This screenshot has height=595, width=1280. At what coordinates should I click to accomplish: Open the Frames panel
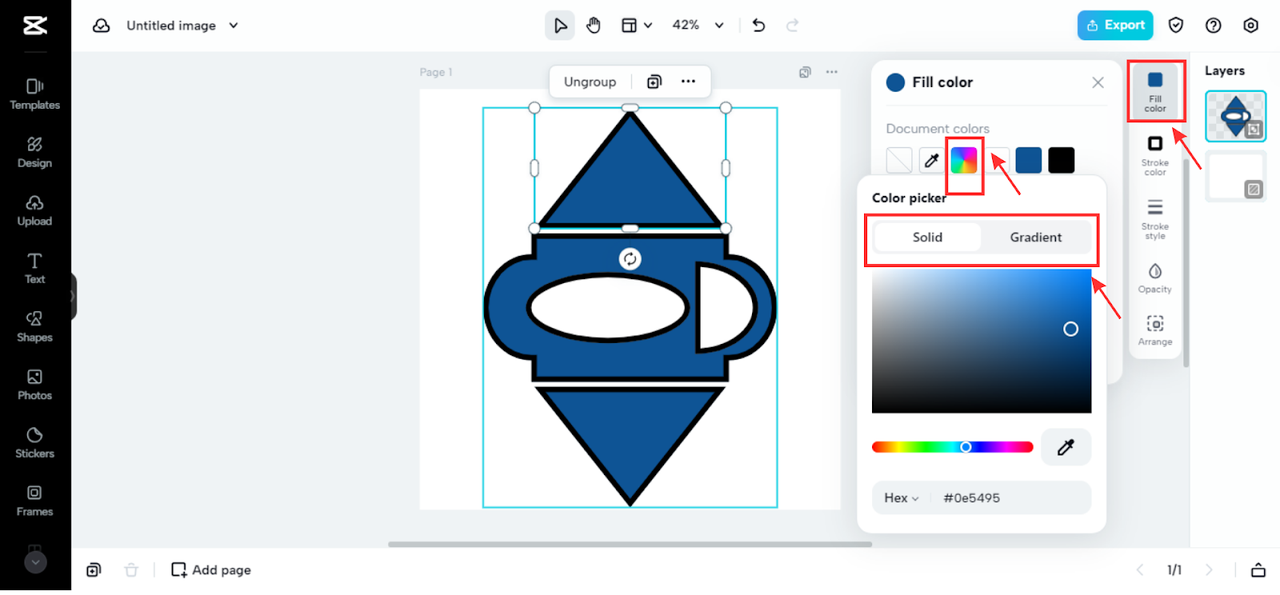(x=35, y=500)
